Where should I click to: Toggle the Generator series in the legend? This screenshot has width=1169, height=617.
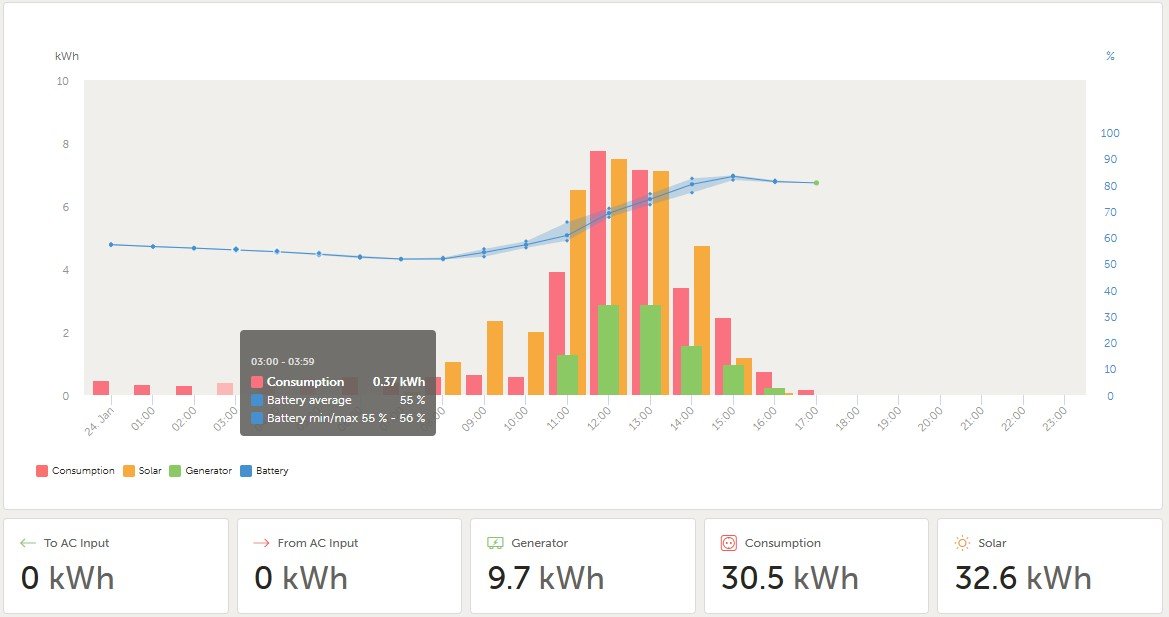click(208, 471)
